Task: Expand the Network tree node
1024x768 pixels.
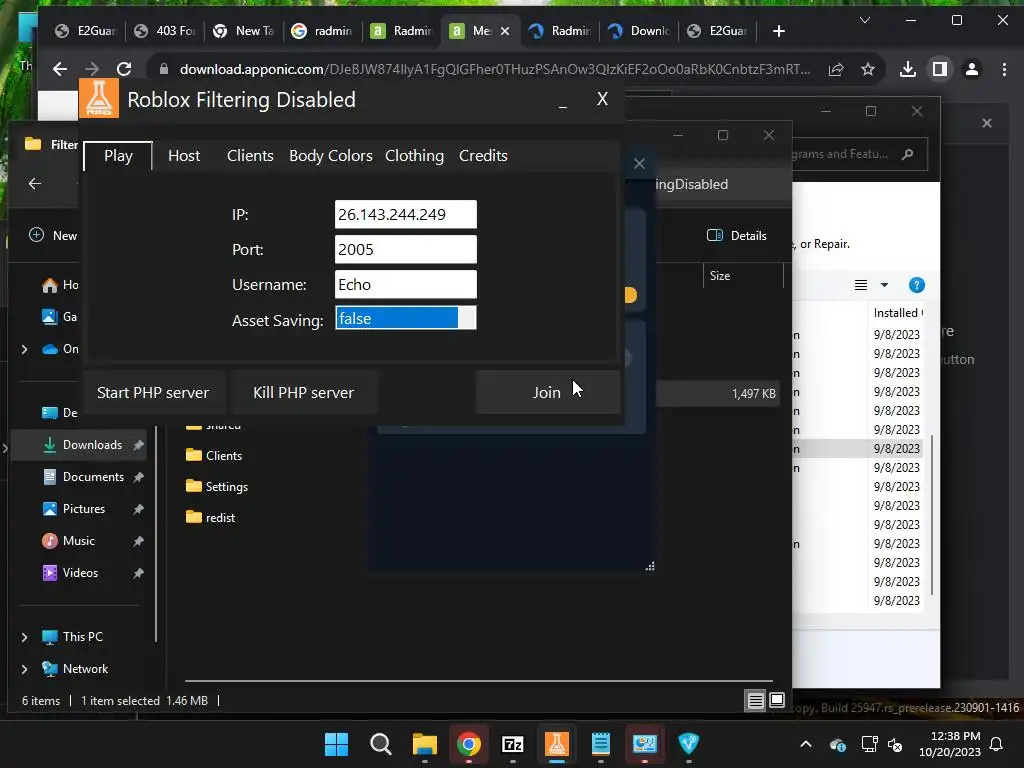Action: coord(24,669)
